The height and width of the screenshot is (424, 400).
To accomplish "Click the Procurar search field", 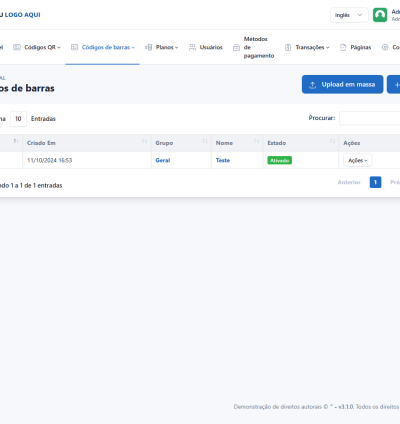I will [370, 118].
